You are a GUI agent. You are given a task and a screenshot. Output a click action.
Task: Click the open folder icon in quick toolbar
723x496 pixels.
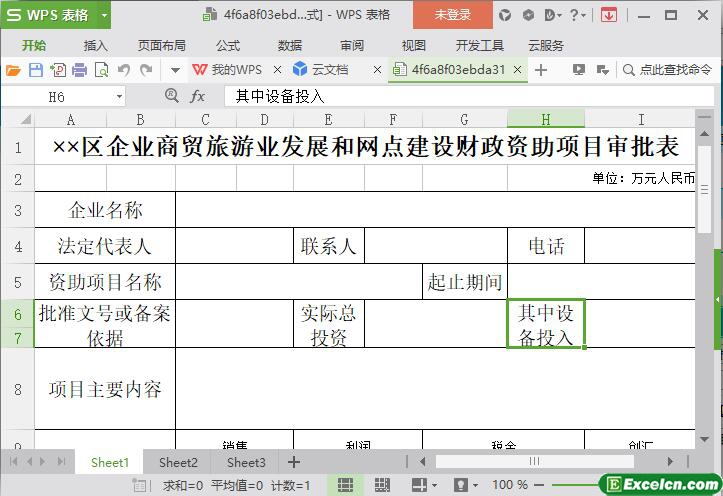13,70
